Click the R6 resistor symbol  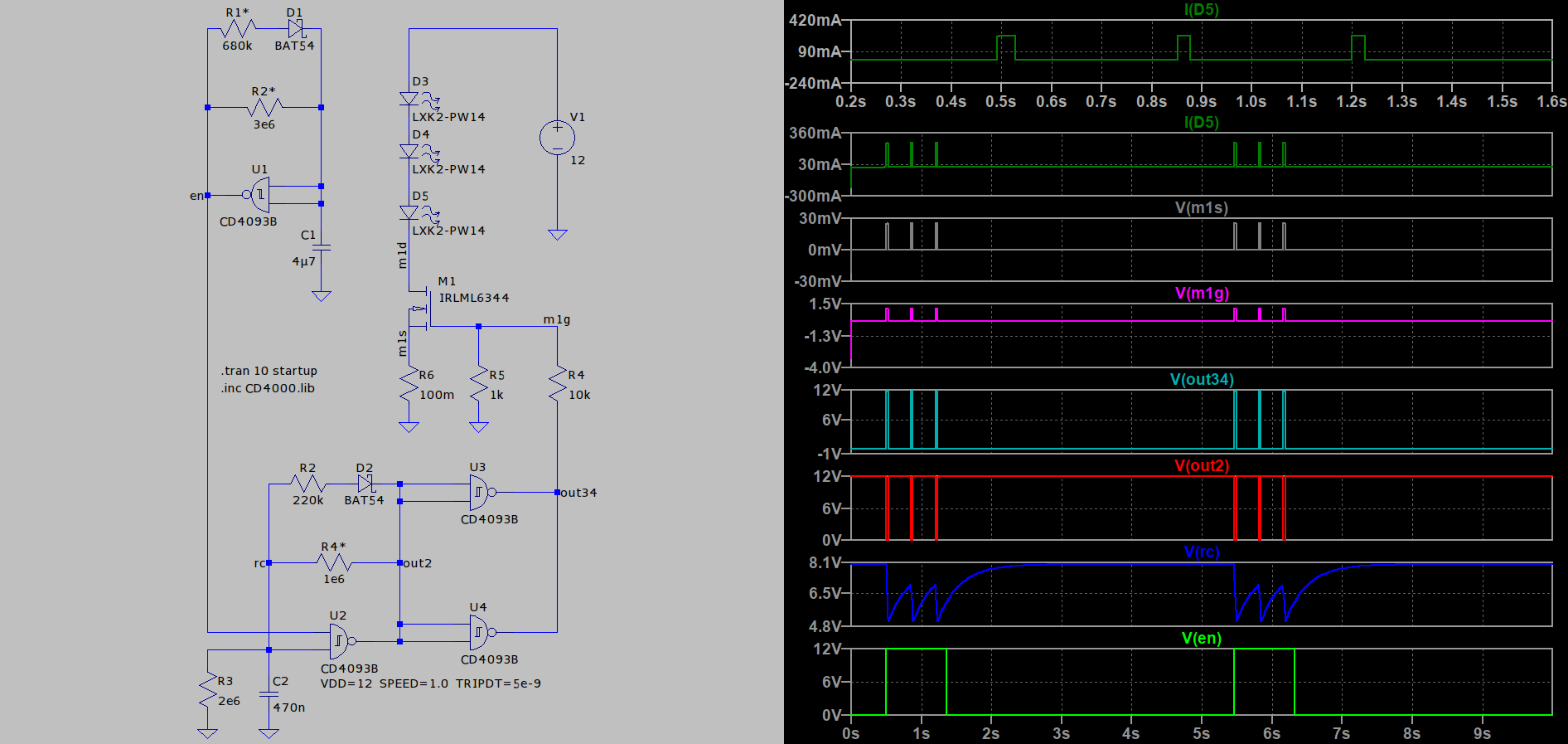point(409,384)
